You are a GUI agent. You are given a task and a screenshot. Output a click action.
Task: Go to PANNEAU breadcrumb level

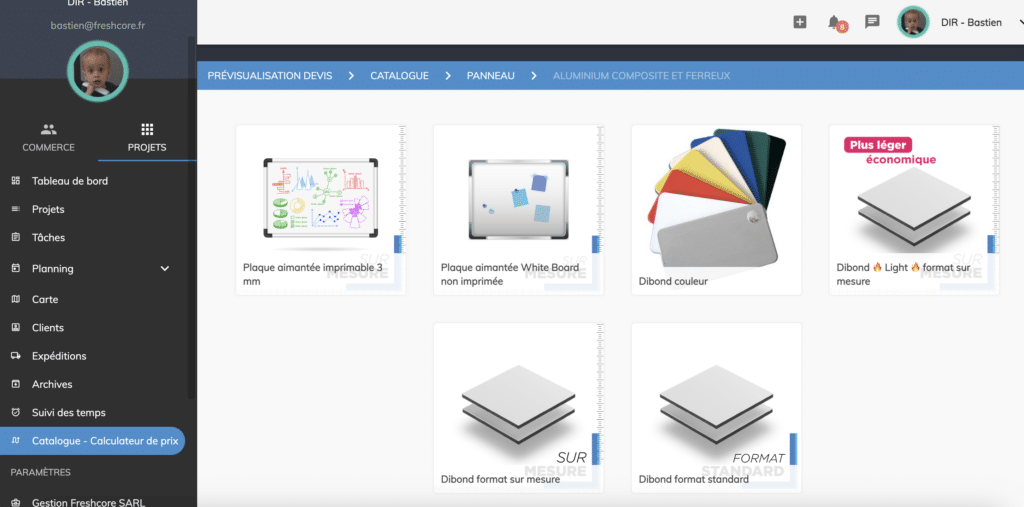(x=490, y=76)
